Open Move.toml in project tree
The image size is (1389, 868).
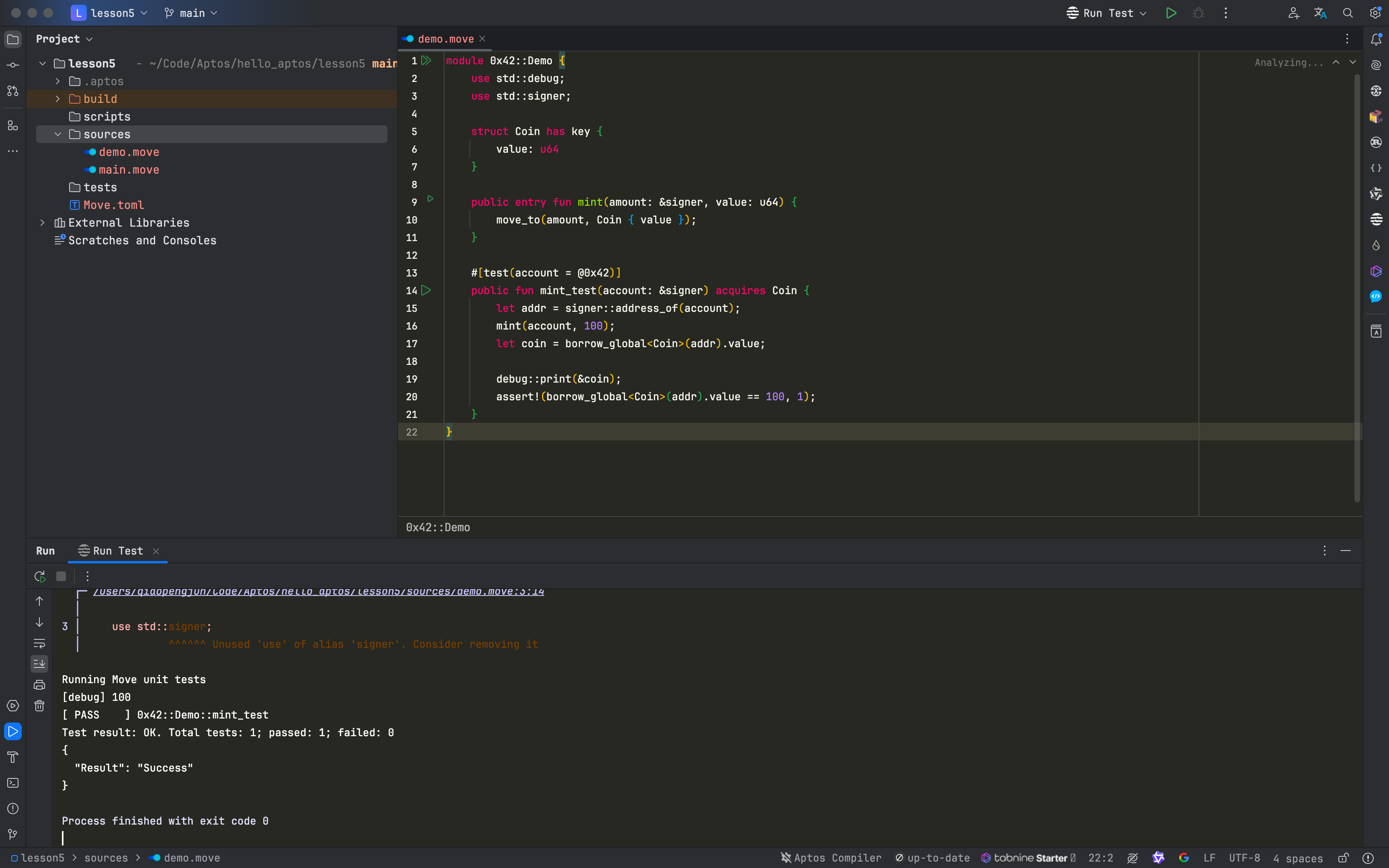tap(114, 205)
